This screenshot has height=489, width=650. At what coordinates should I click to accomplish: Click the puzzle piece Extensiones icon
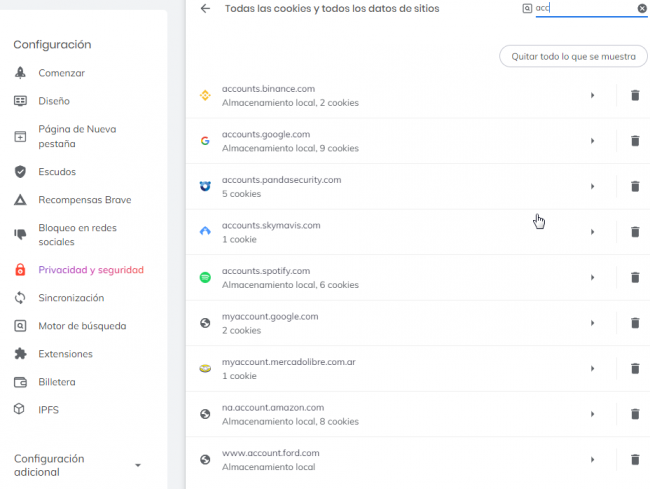(x=20, y=354)
